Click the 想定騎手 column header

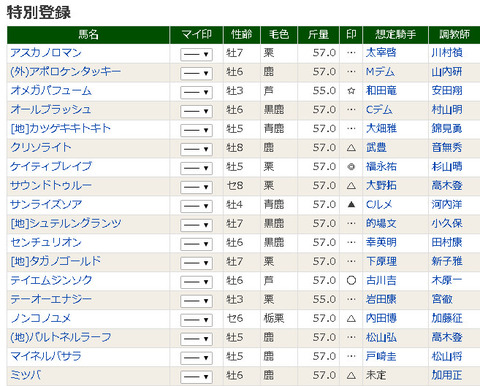coord(396,35)
